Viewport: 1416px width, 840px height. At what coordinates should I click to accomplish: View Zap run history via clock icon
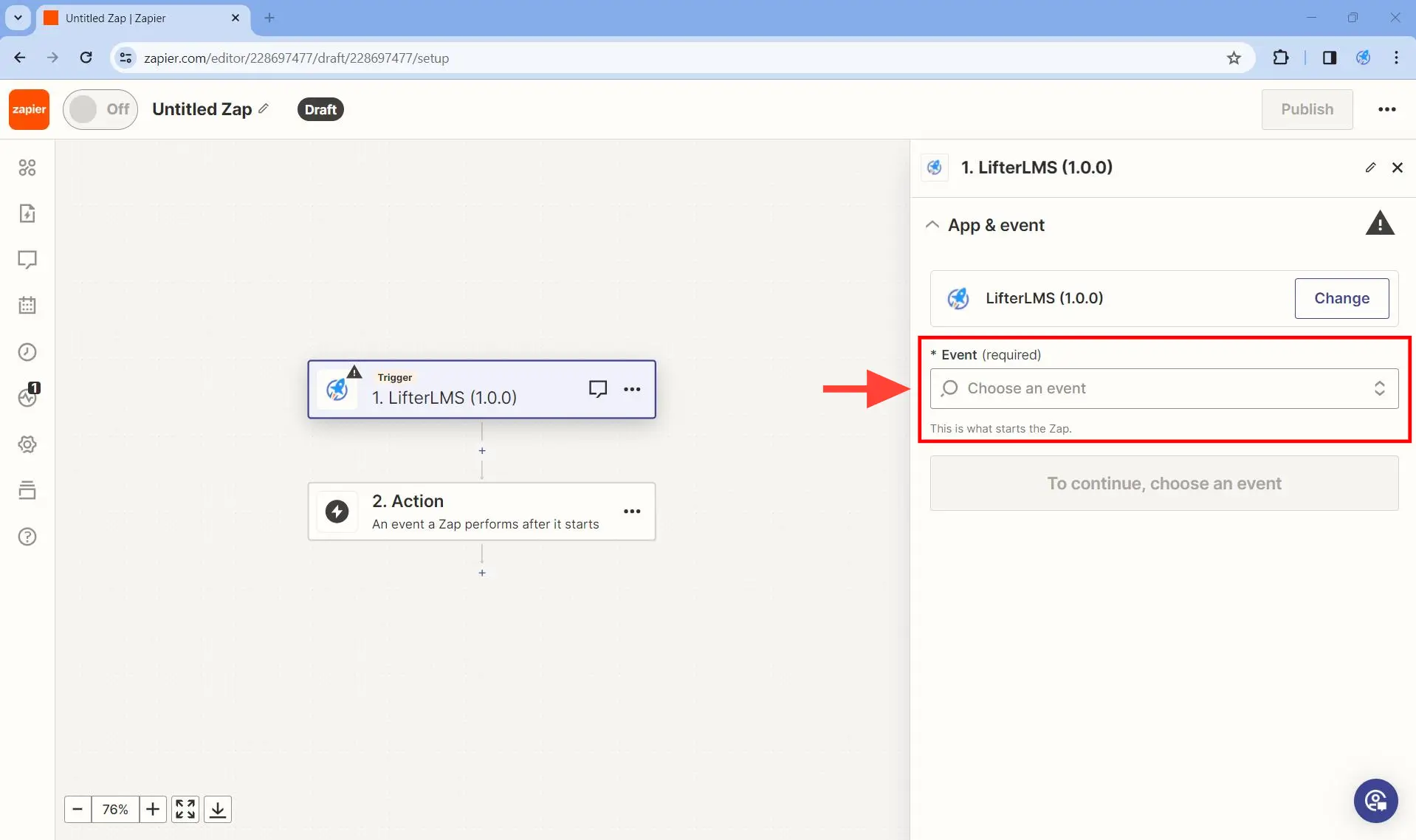27,352
